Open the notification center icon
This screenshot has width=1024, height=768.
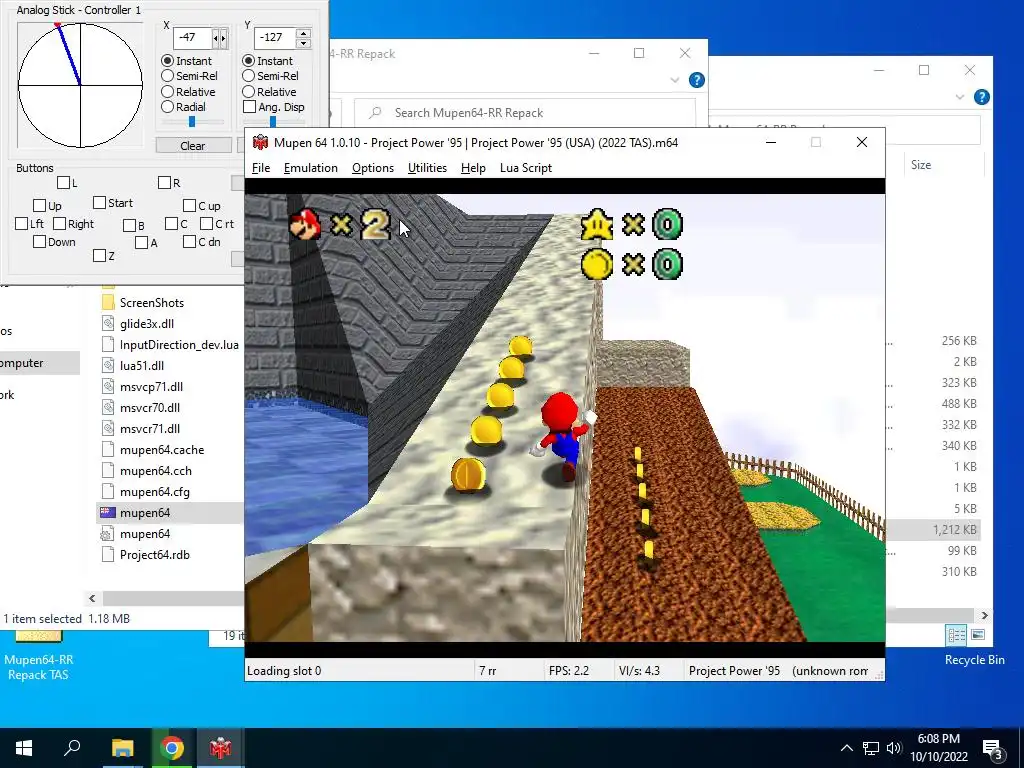pyautogui.click(x=993, y=750)
